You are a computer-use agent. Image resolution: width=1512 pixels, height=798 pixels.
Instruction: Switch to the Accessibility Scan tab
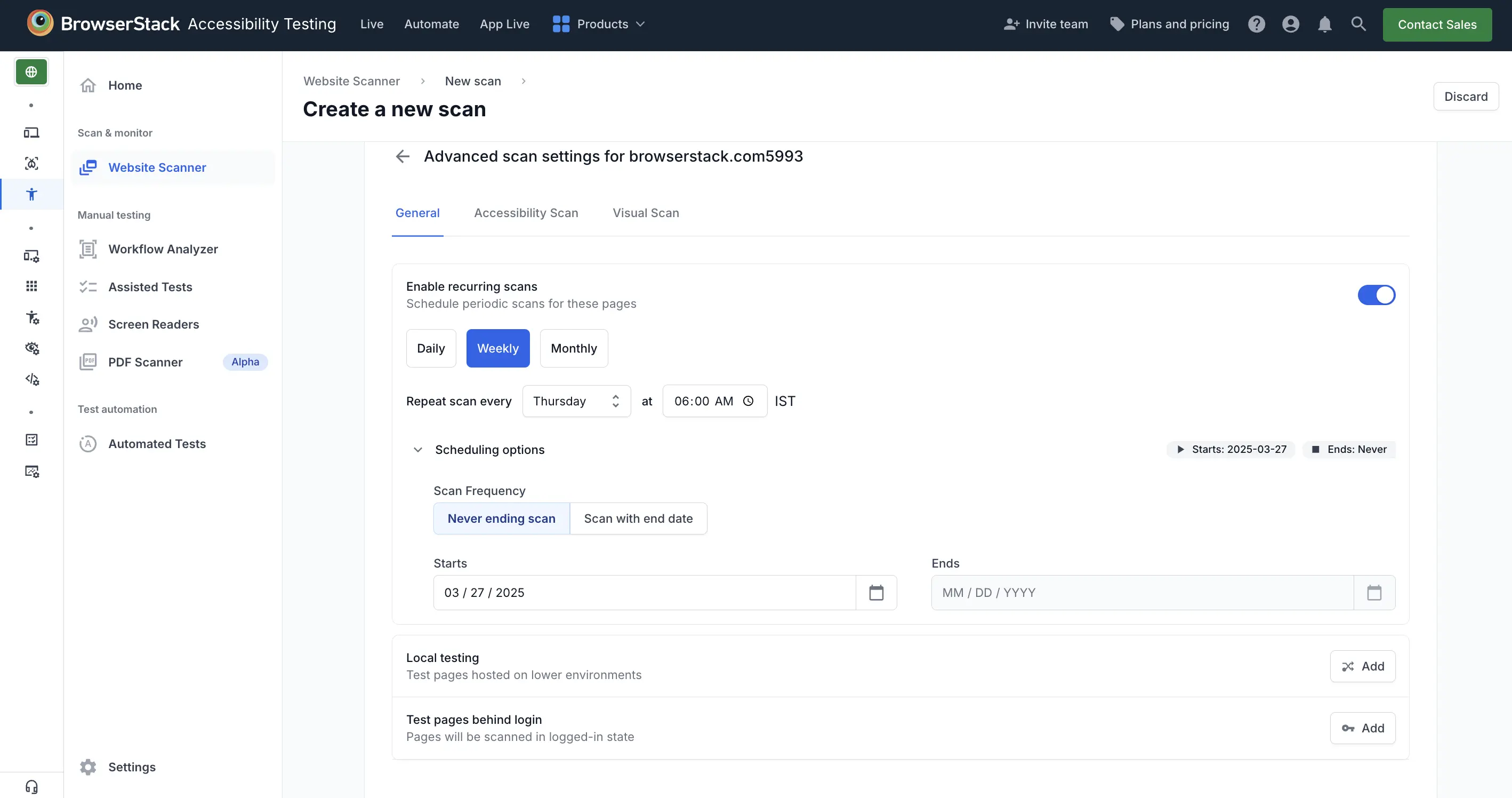[x=526, y=213]
